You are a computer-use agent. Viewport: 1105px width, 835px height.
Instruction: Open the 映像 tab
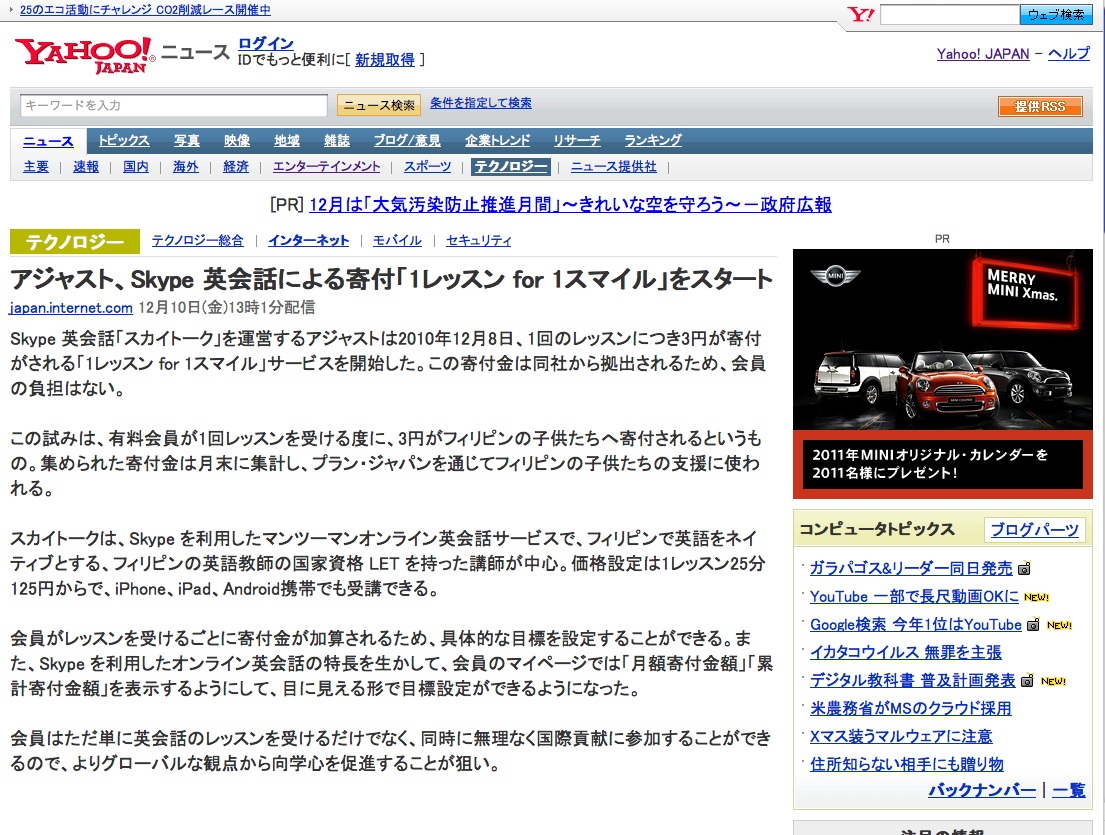point(237,141)
